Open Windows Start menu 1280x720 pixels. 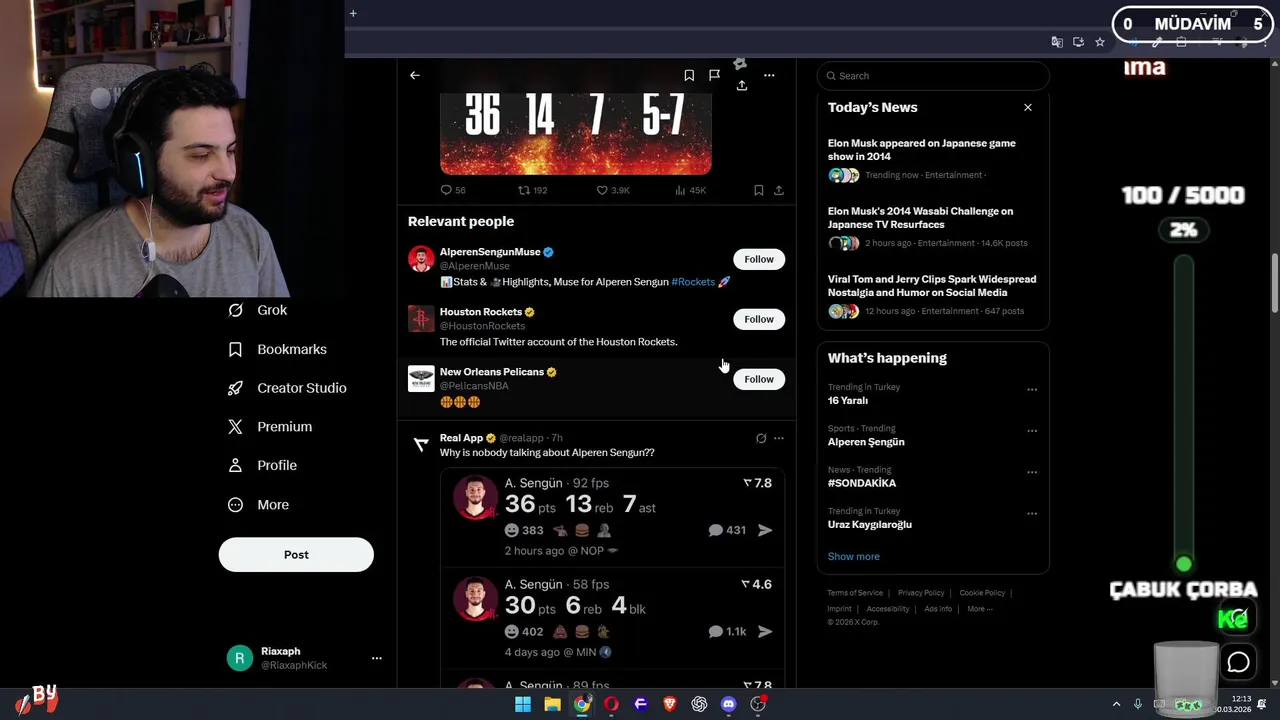tap(523, 704)
